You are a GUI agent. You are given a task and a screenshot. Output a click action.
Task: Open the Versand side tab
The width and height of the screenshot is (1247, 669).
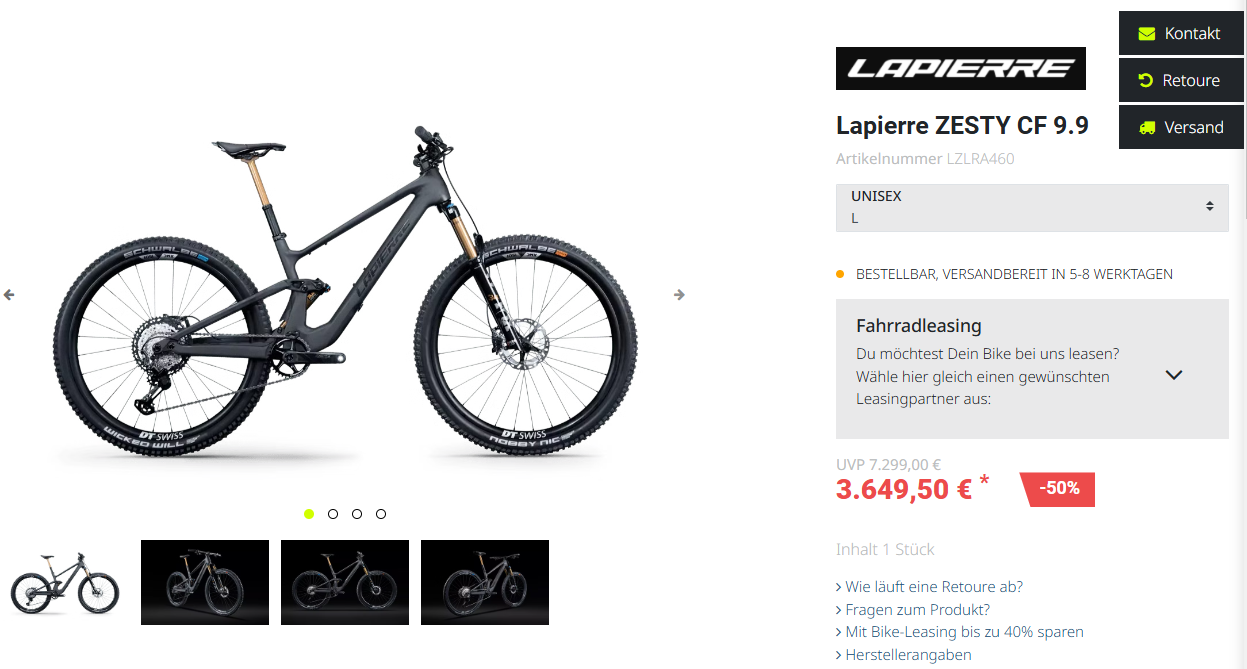[x=1180, y=127]
